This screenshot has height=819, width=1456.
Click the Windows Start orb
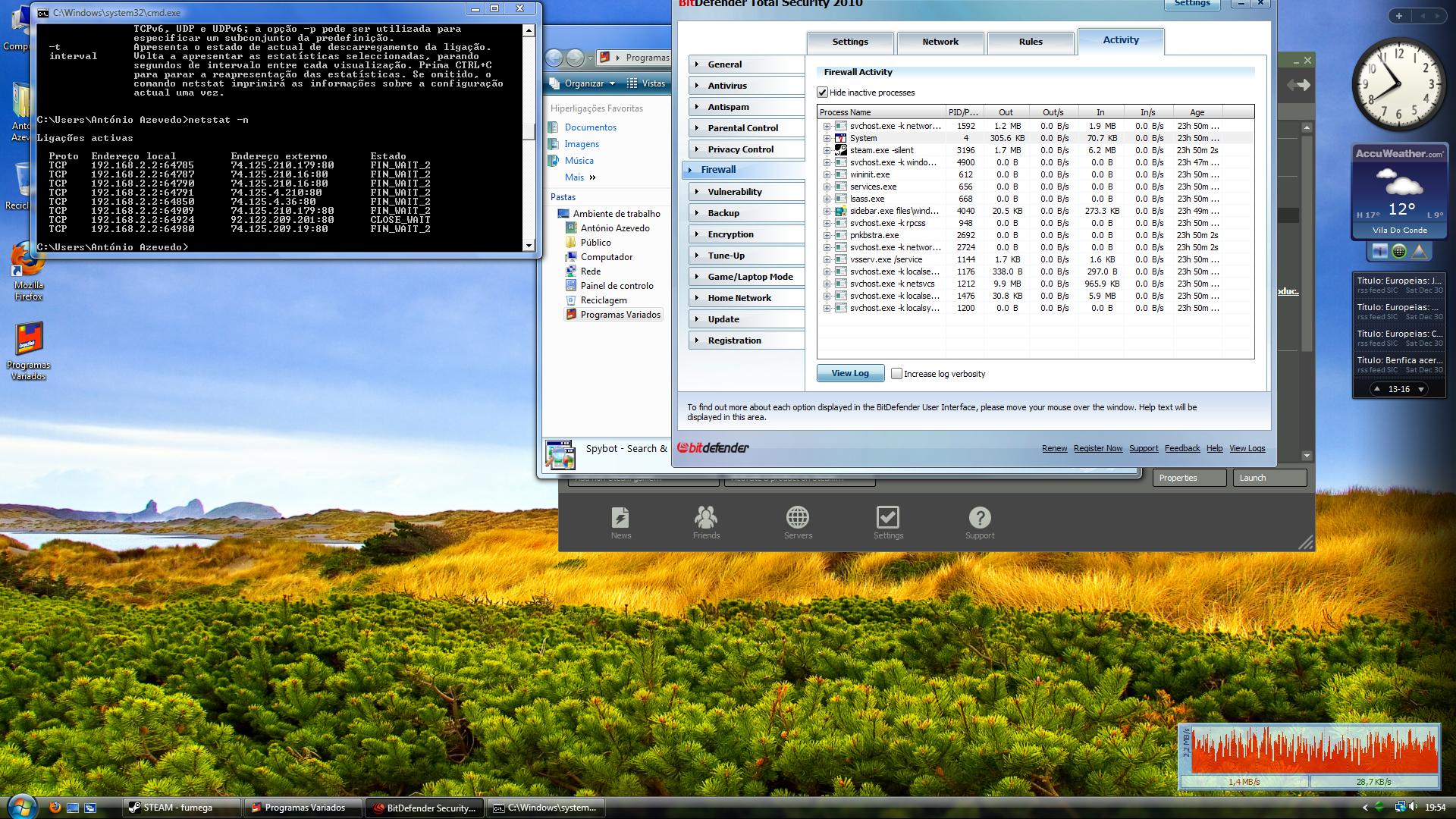click(x=20, y=805)
